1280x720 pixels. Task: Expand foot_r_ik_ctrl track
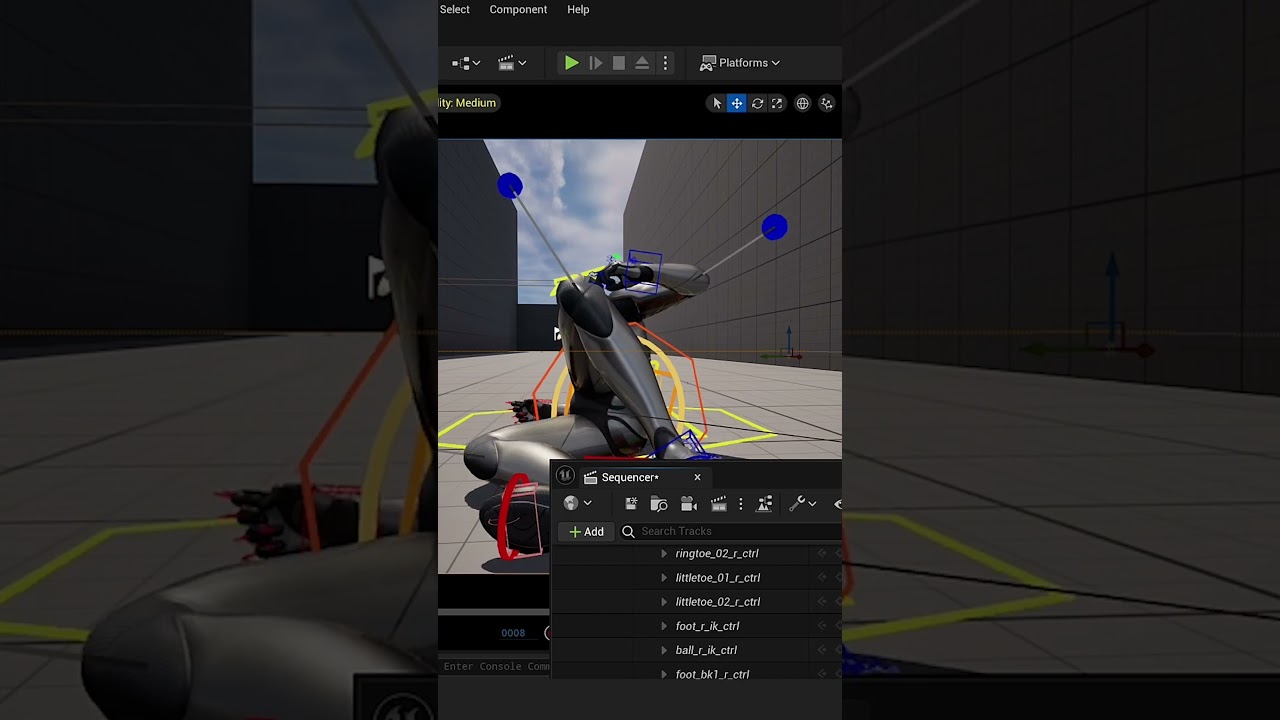(664, 626)
